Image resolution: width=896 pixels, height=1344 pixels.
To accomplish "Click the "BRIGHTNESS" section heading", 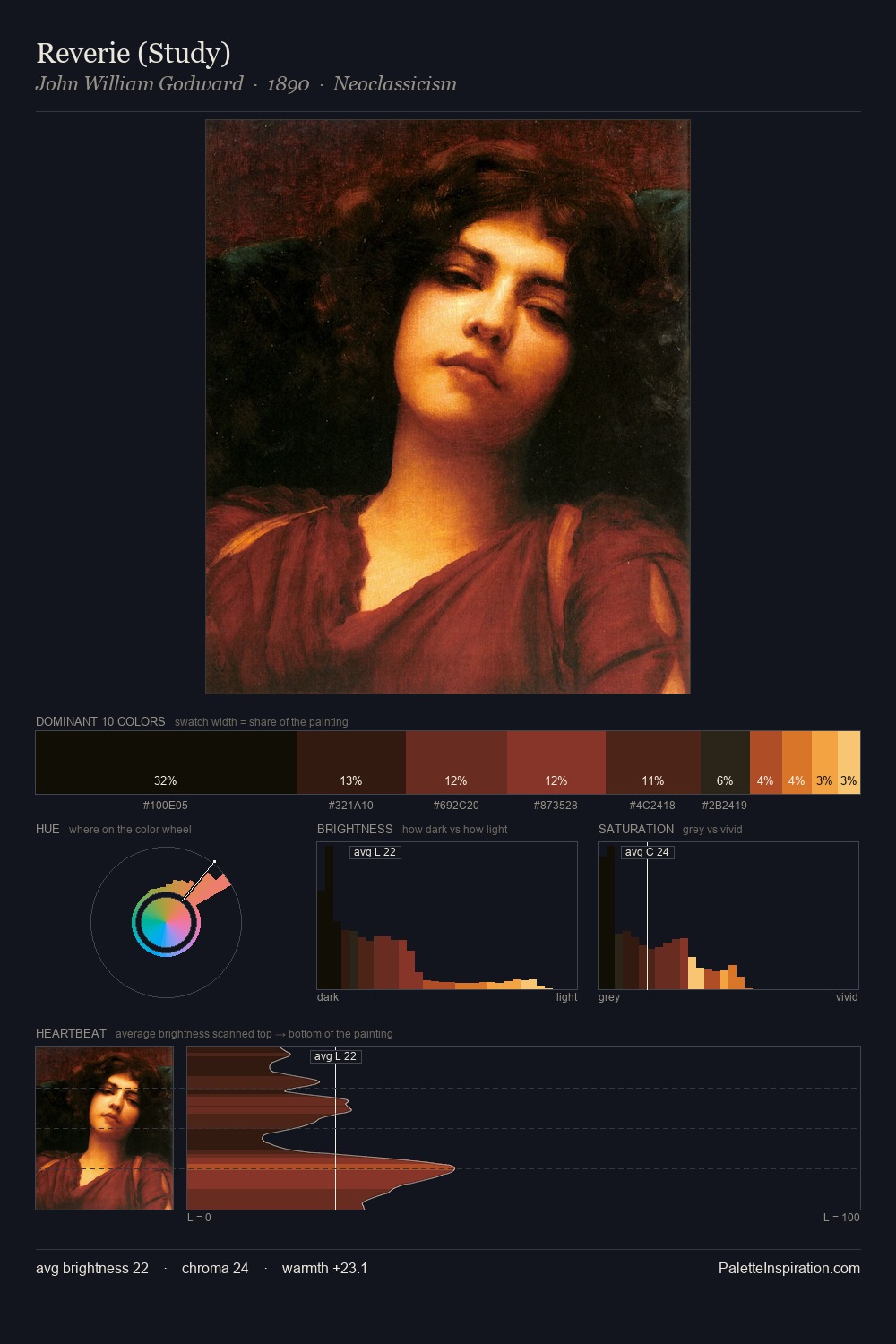I will pos(355,829).
